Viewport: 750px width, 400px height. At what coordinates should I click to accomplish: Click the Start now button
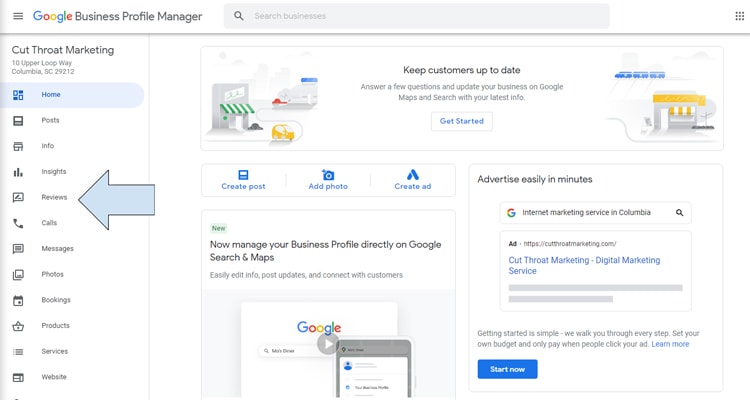pos(507,369)
